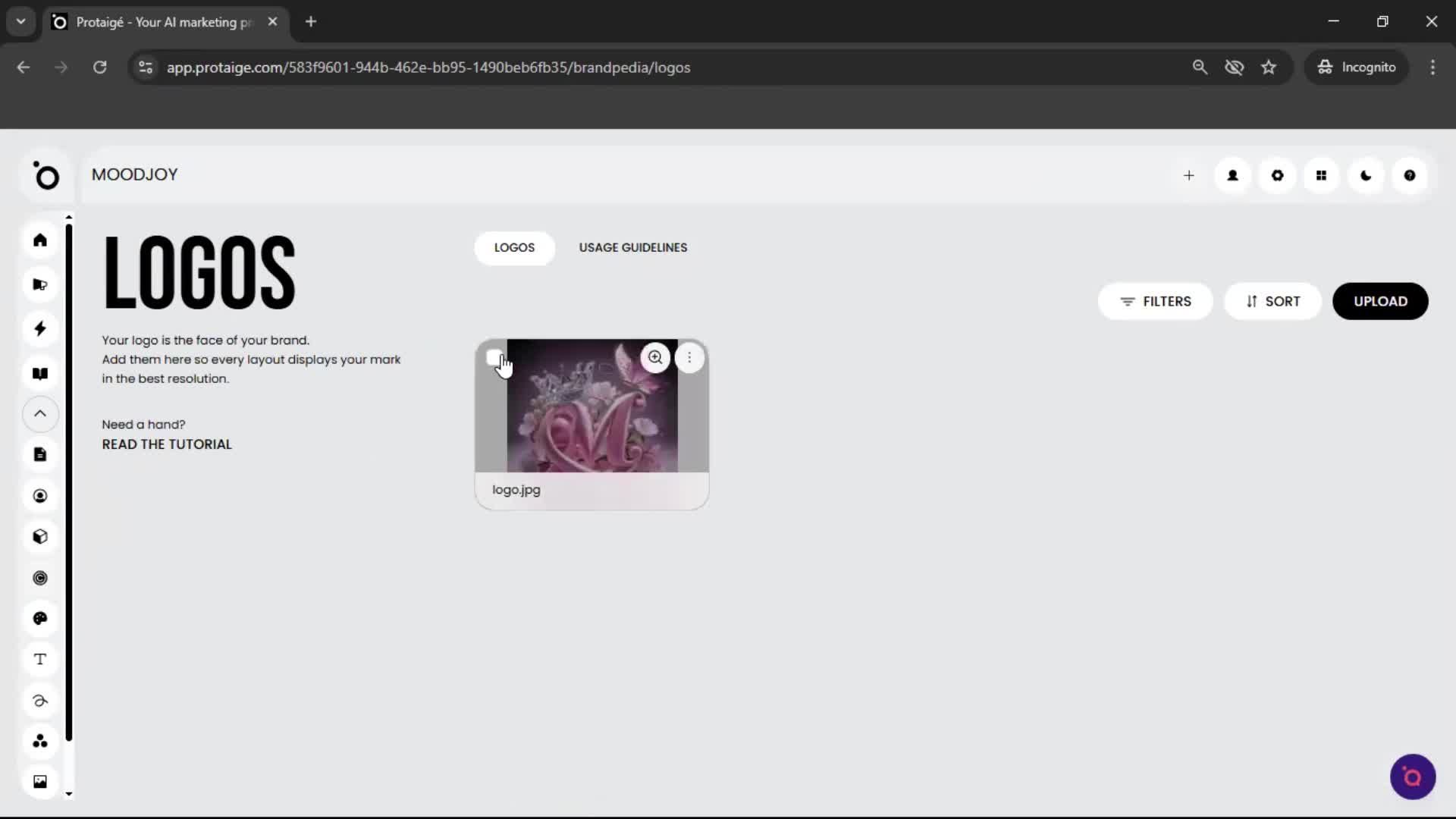
Task: Open the Text tool in the sidebar
Action: tap(39, 660)
